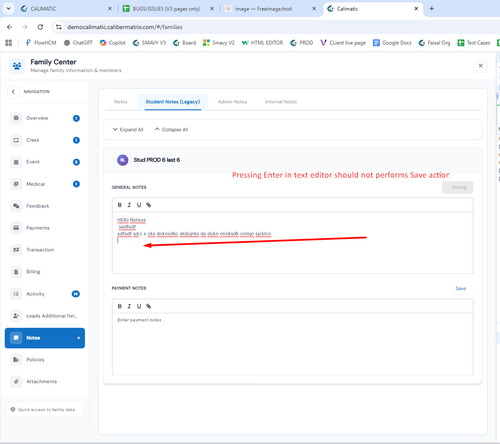Image resolution: width=500 pixels, height=444 pixels.
Task: Insert link in General Notes editor
Action: 149,205
